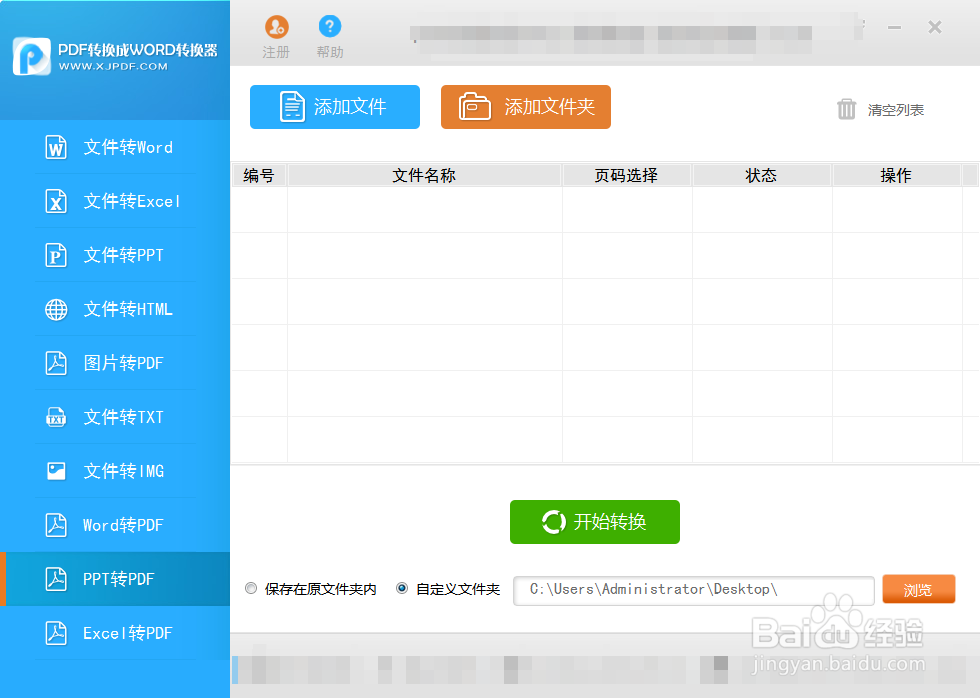
Task: Switch to 文件转IMG mode
Action: [115, 471]
